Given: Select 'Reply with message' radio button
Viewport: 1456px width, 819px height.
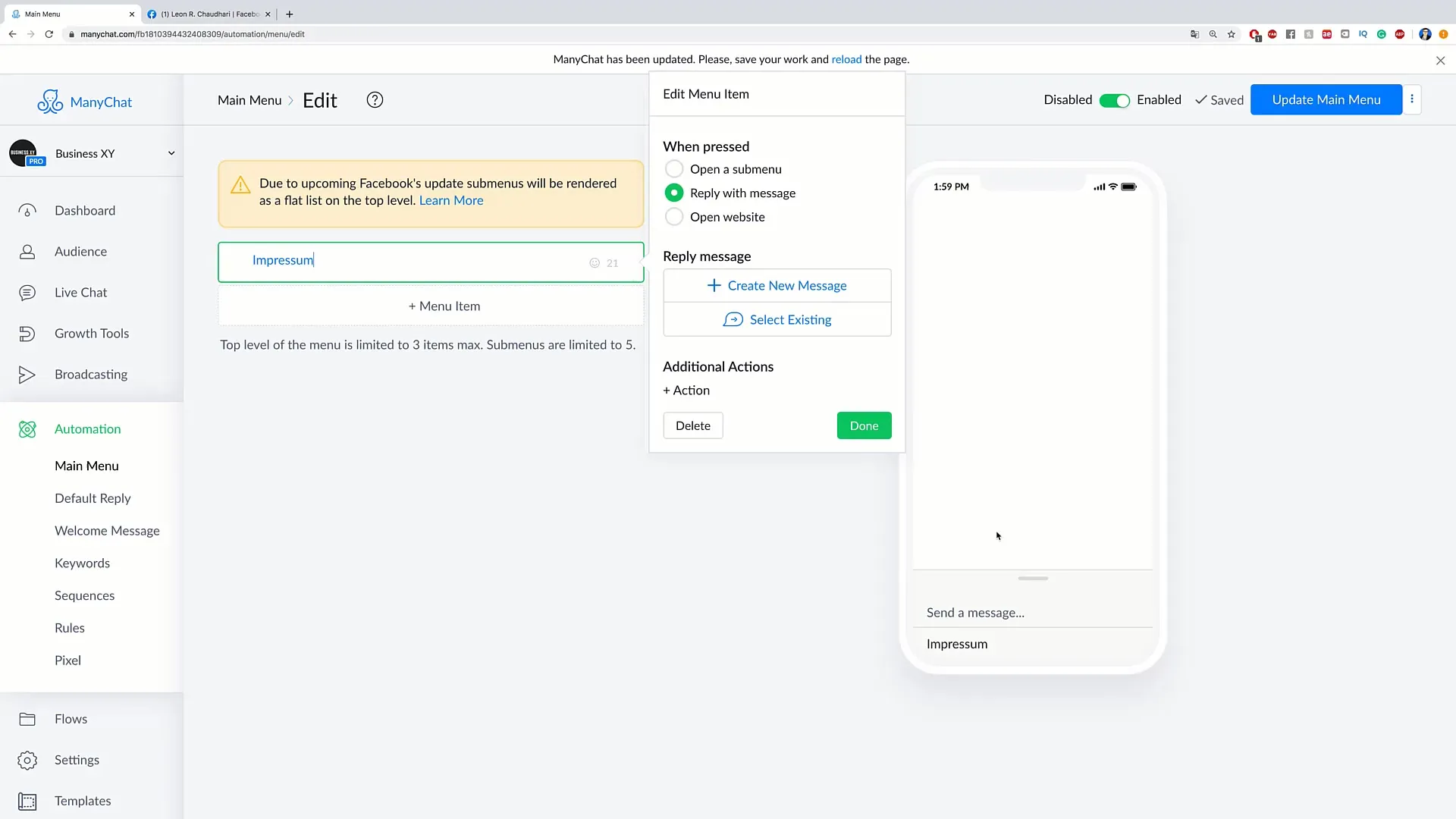Looking at the screenshot, I should point(673,192).
